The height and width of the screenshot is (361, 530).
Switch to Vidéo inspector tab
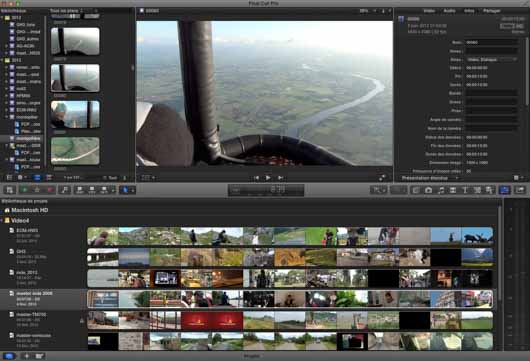[x=429, y=11]
